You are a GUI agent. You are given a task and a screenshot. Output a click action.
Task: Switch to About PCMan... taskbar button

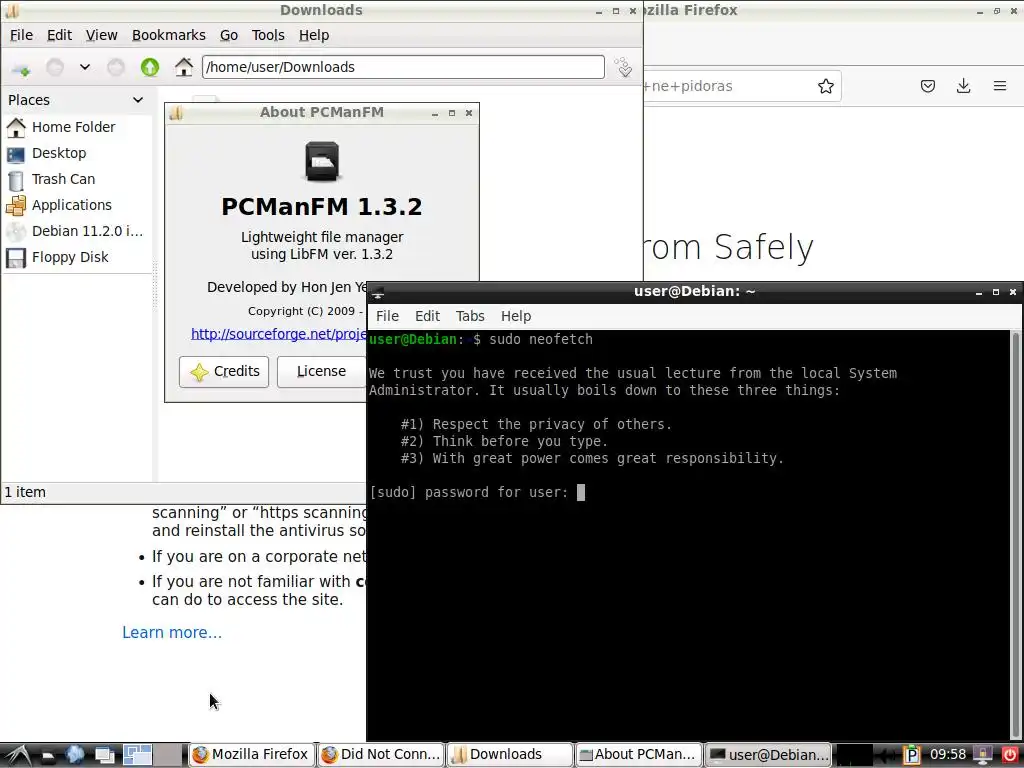point(639,754)
